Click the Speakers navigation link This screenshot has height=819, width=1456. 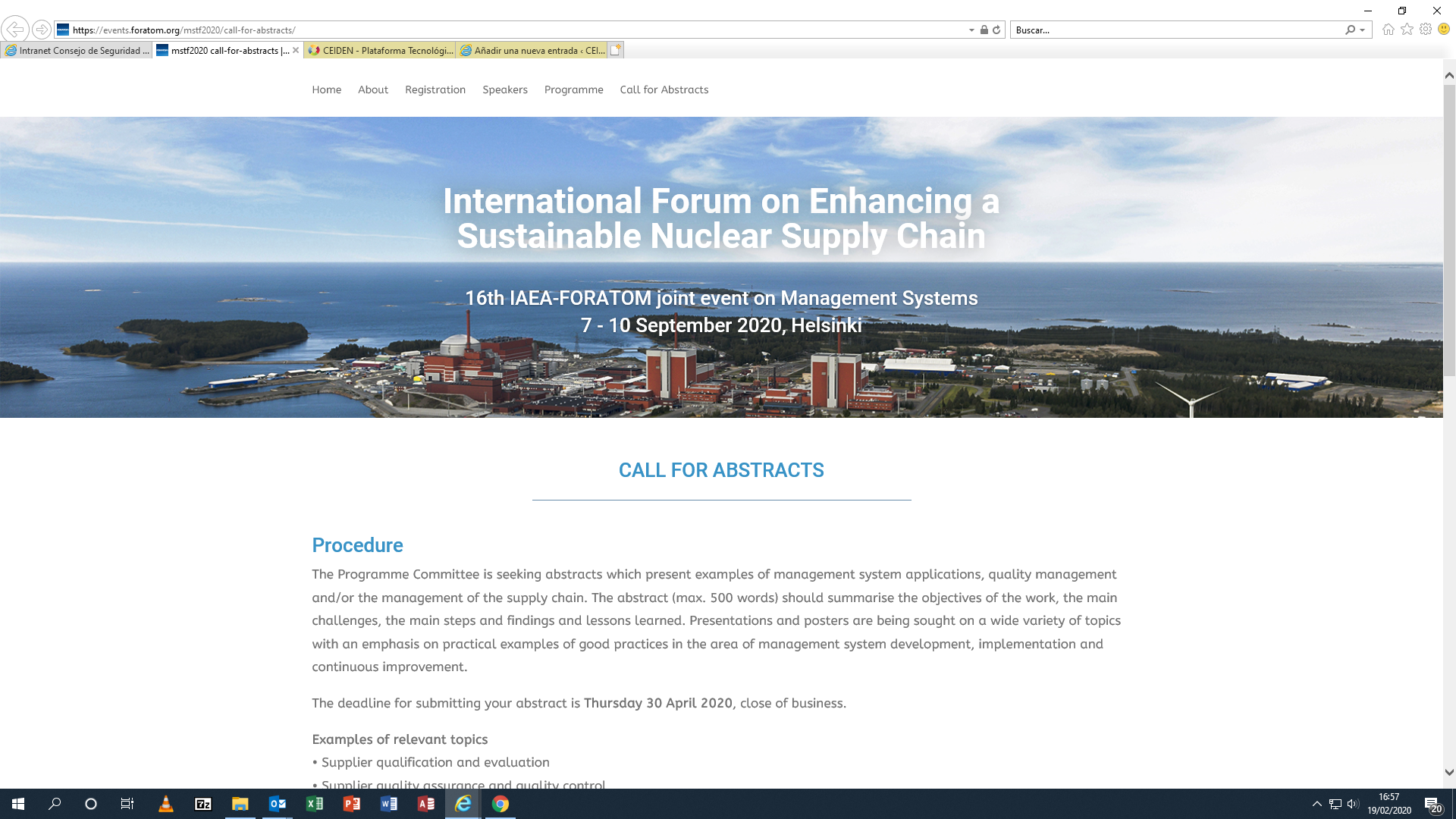[505, 89]
